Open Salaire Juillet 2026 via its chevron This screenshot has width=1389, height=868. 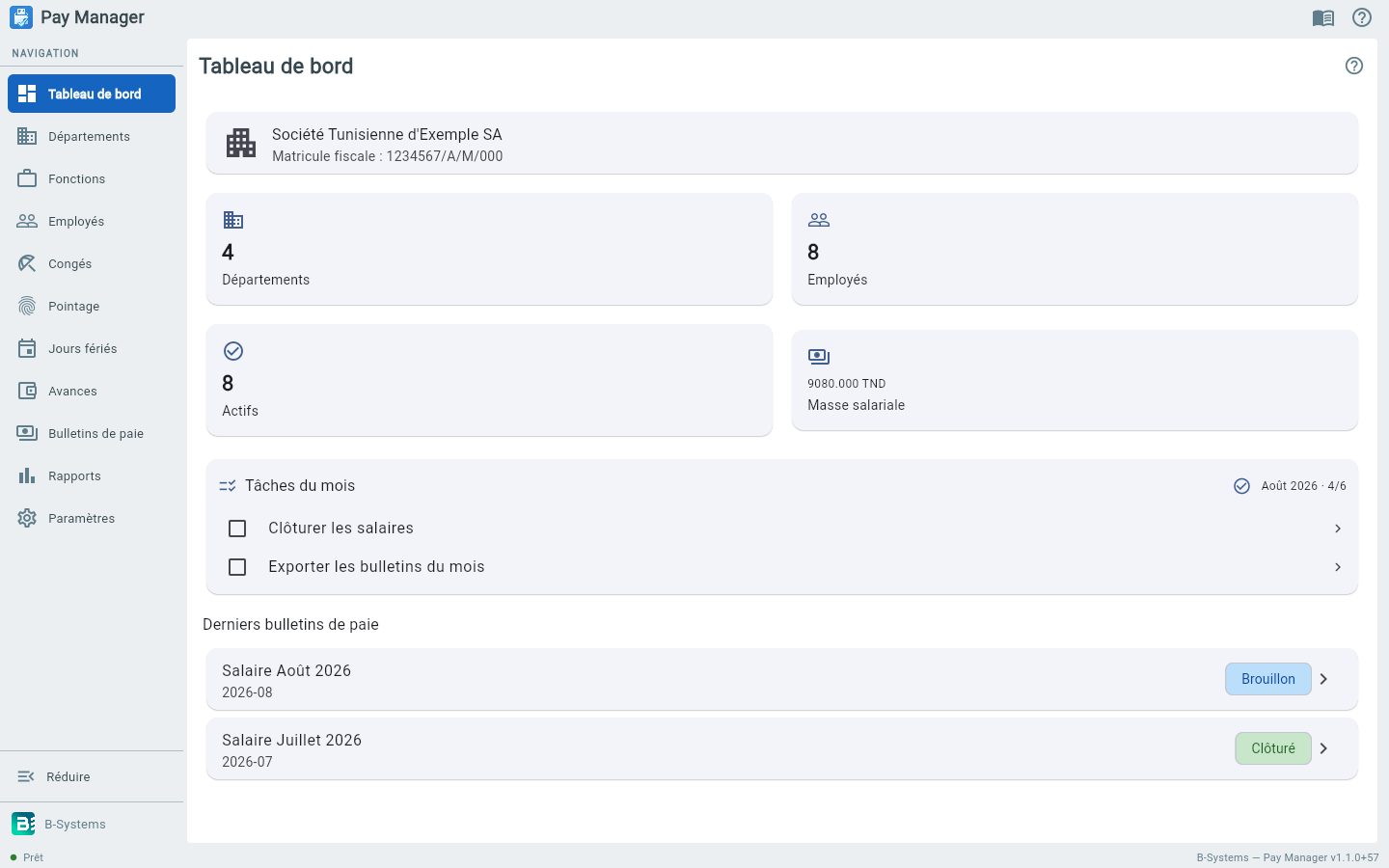(x=1323, y=748)
